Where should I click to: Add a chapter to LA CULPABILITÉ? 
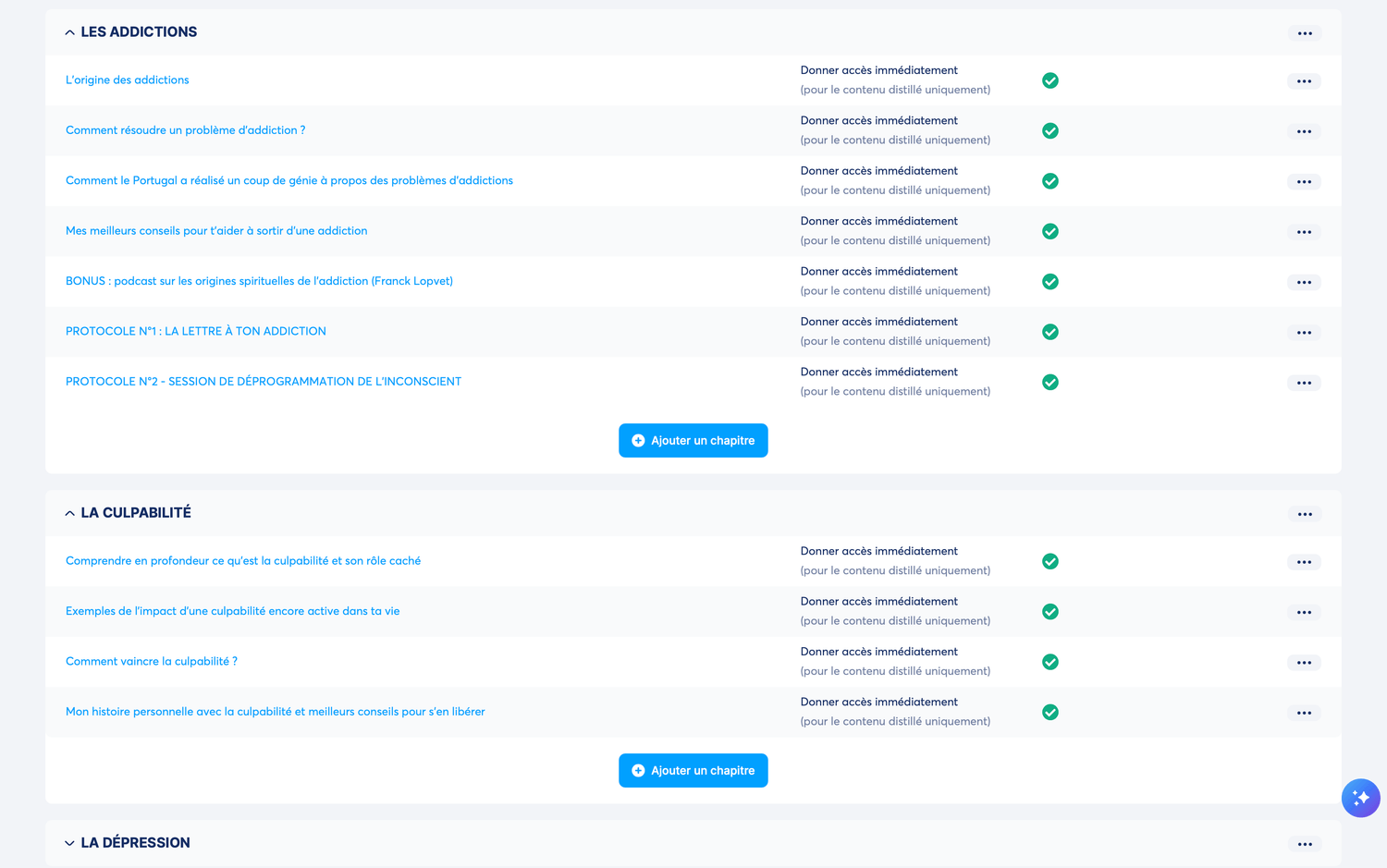click(x=693, y=770)
